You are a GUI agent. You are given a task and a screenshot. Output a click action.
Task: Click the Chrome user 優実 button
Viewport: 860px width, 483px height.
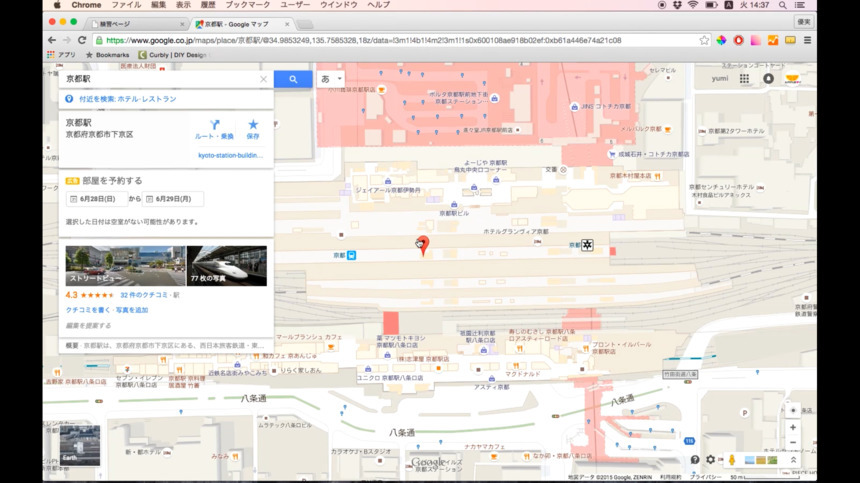[804, 22]
